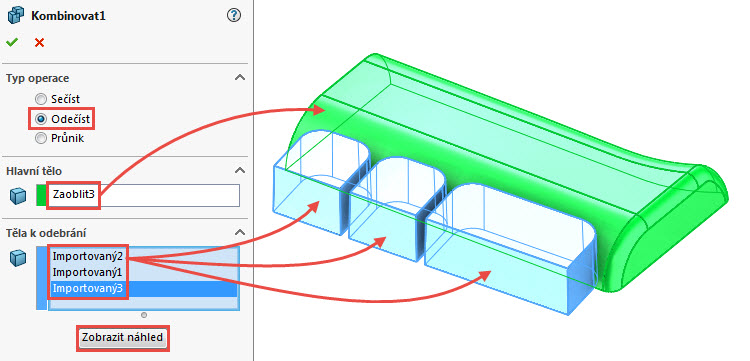Image resolution: width=750 pixels, height=361 pixels.
Task: Click the list resize handle below bodies list
Action: coord(144,315)
